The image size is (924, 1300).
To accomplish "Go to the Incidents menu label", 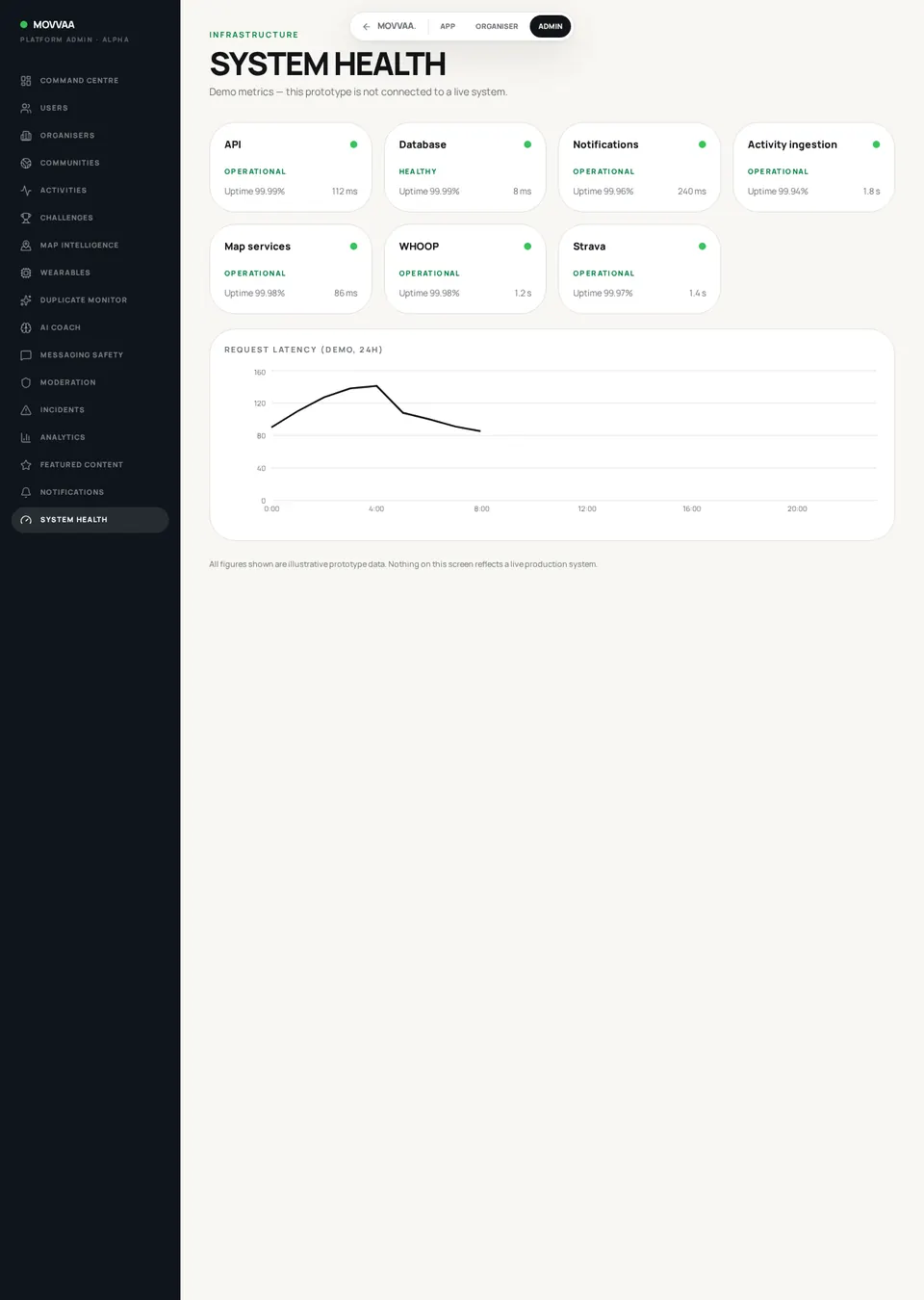I will [x=63, y=410].
